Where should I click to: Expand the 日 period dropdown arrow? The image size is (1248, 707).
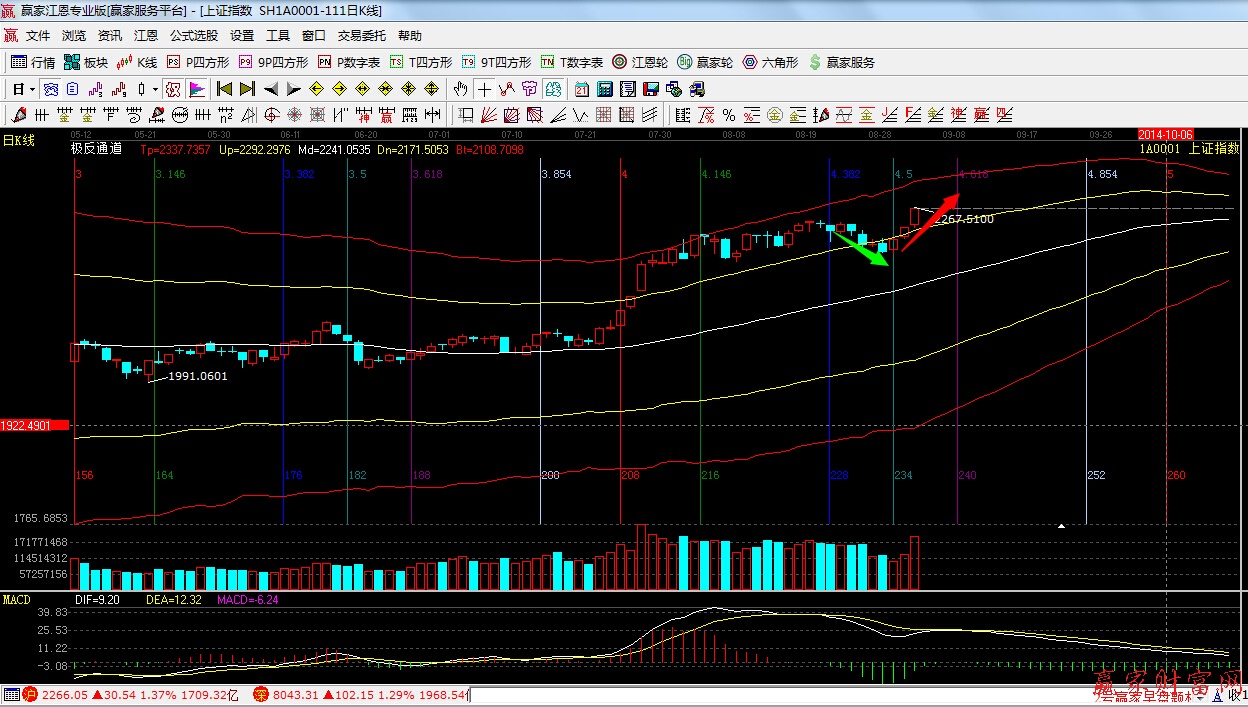[x=32, y=89]
